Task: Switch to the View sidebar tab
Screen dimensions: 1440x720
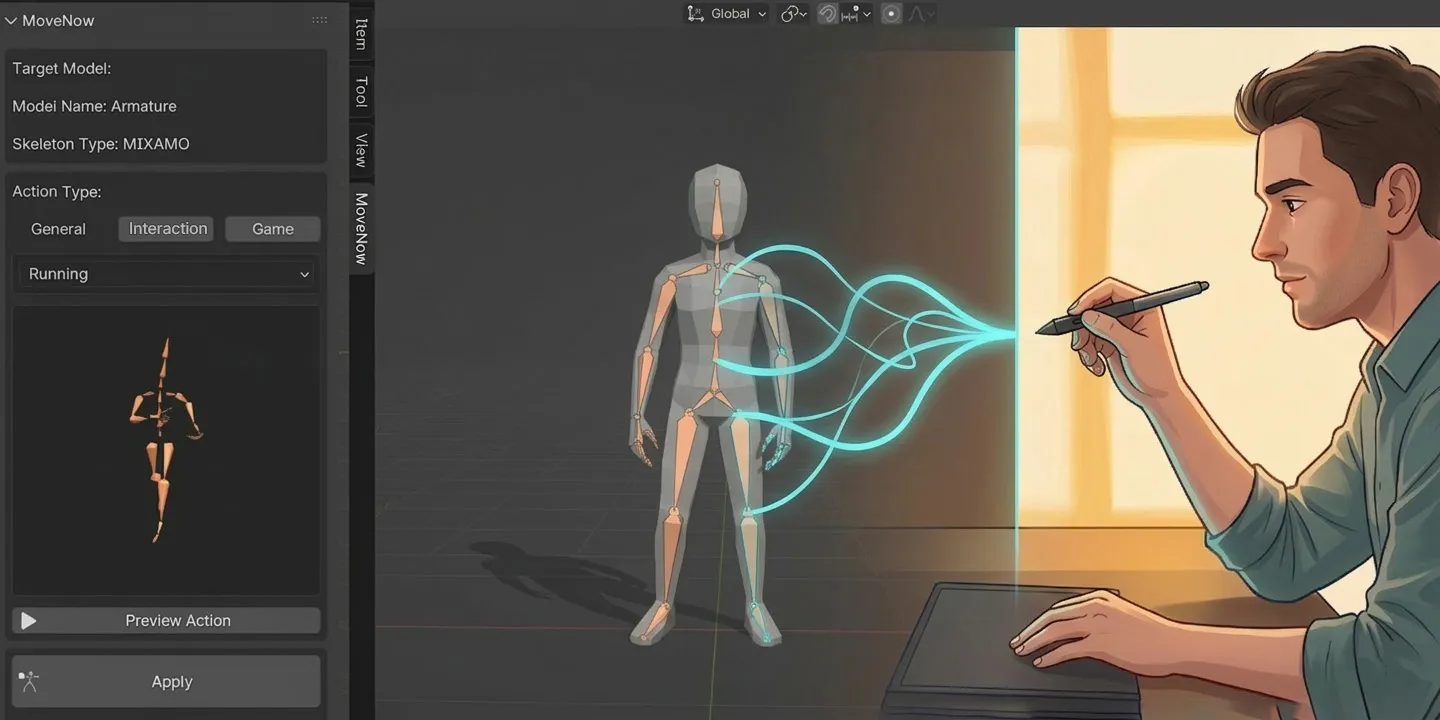Action: coord(362,150)
